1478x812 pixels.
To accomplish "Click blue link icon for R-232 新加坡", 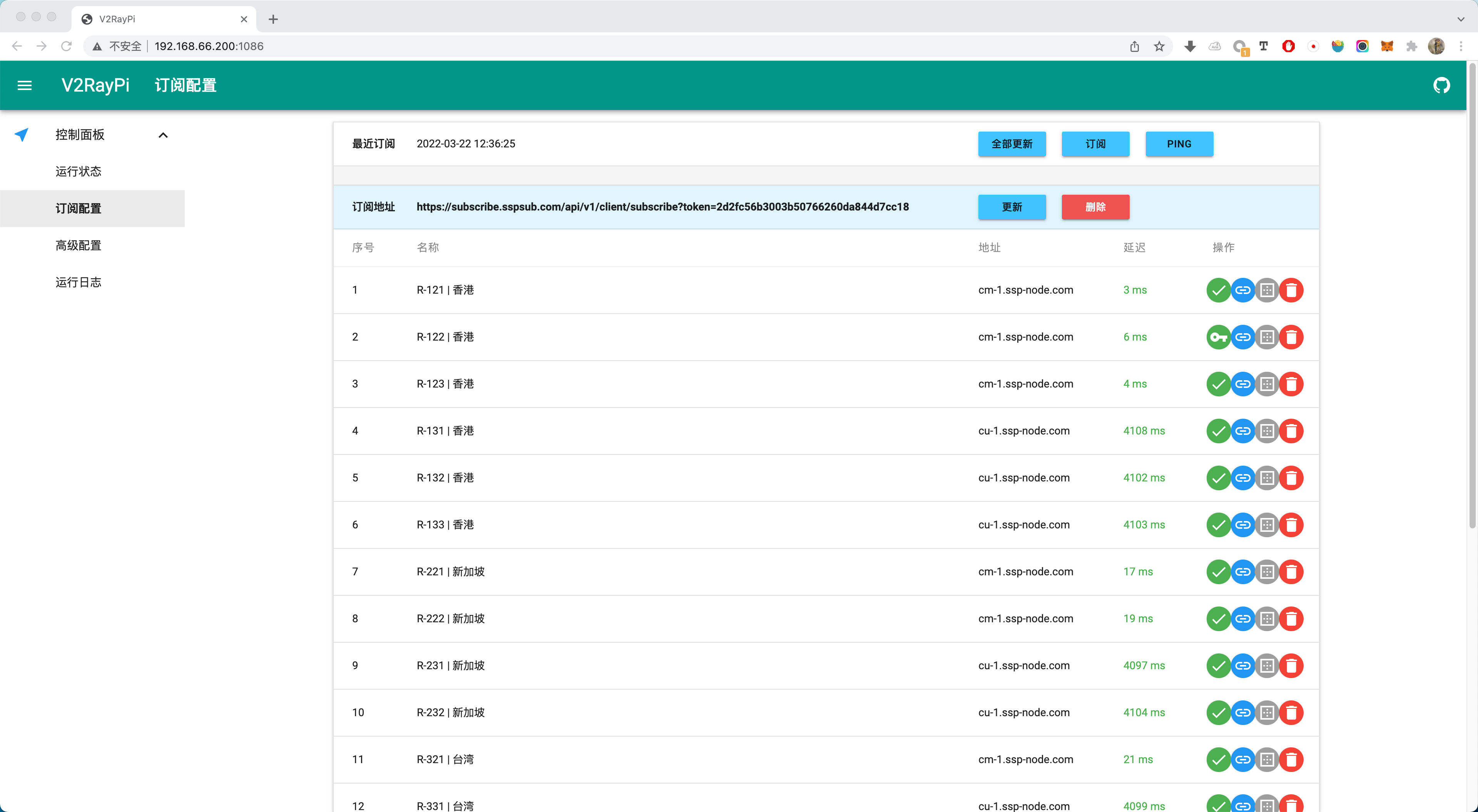I will (1243, 713).
